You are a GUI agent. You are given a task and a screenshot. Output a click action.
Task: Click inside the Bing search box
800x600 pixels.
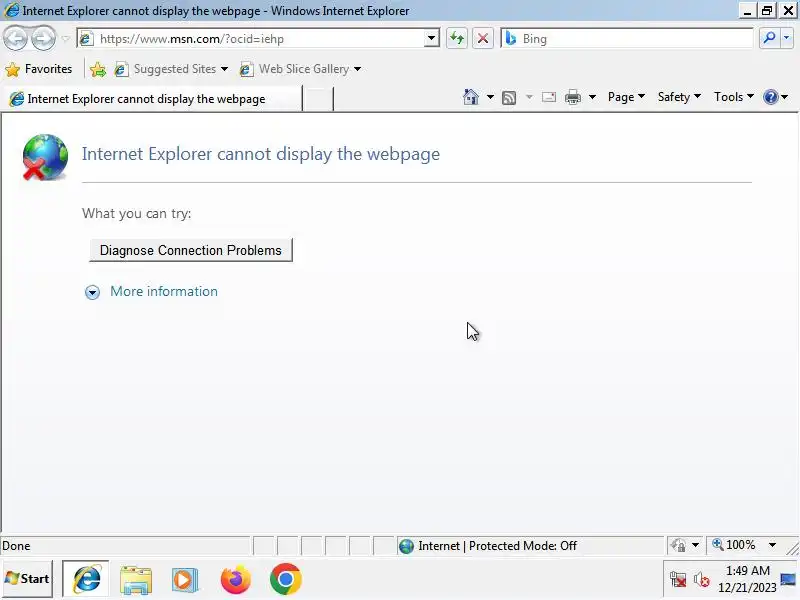[x=627, y=38]
